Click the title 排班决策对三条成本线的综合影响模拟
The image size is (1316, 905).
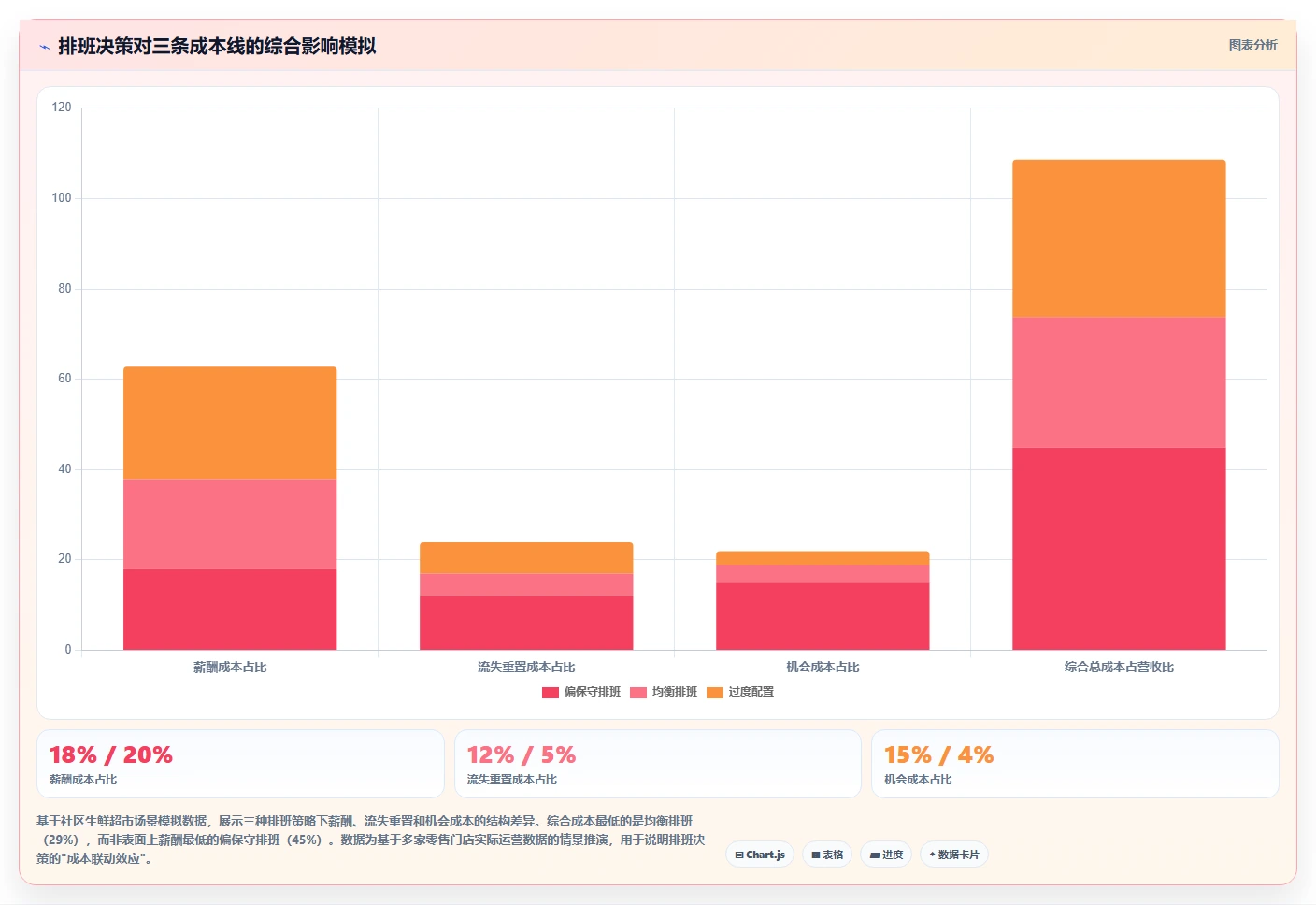coord(217,46)
